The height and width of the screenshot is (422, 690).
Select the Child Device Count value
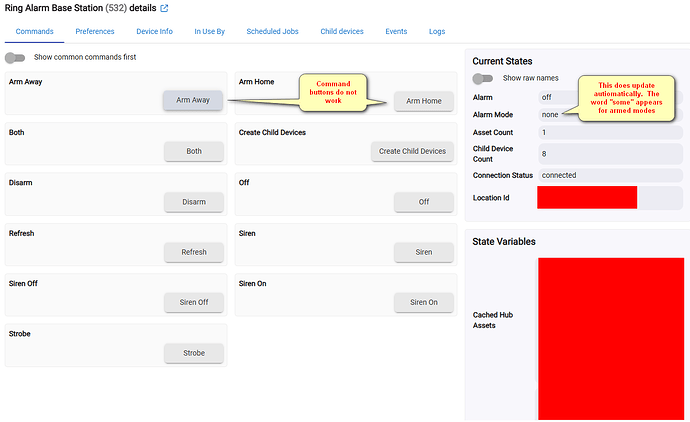click(610, 154)
